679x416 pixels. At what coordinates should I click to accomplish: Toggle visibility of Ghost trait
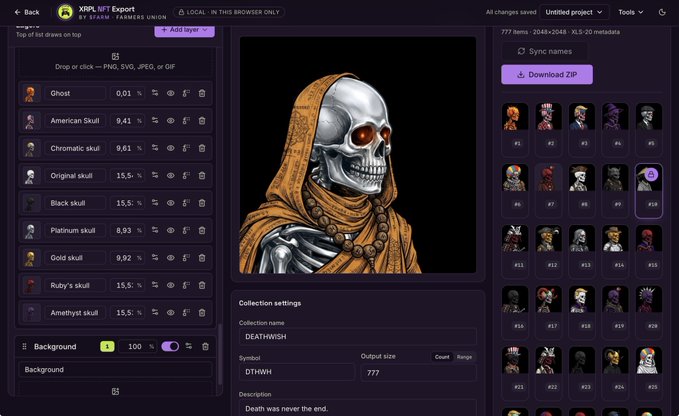tap(171, 93)
